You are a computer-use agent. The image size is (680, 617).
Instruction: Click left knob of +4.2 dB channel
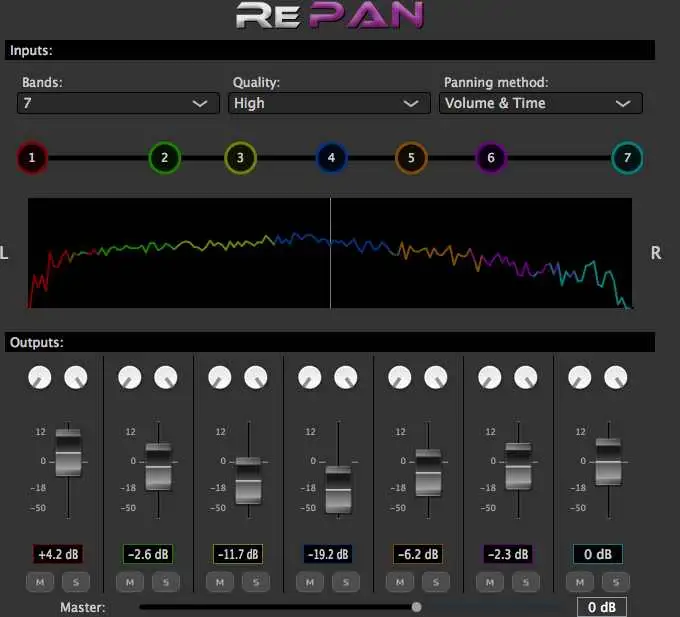[x=39, y=377]
